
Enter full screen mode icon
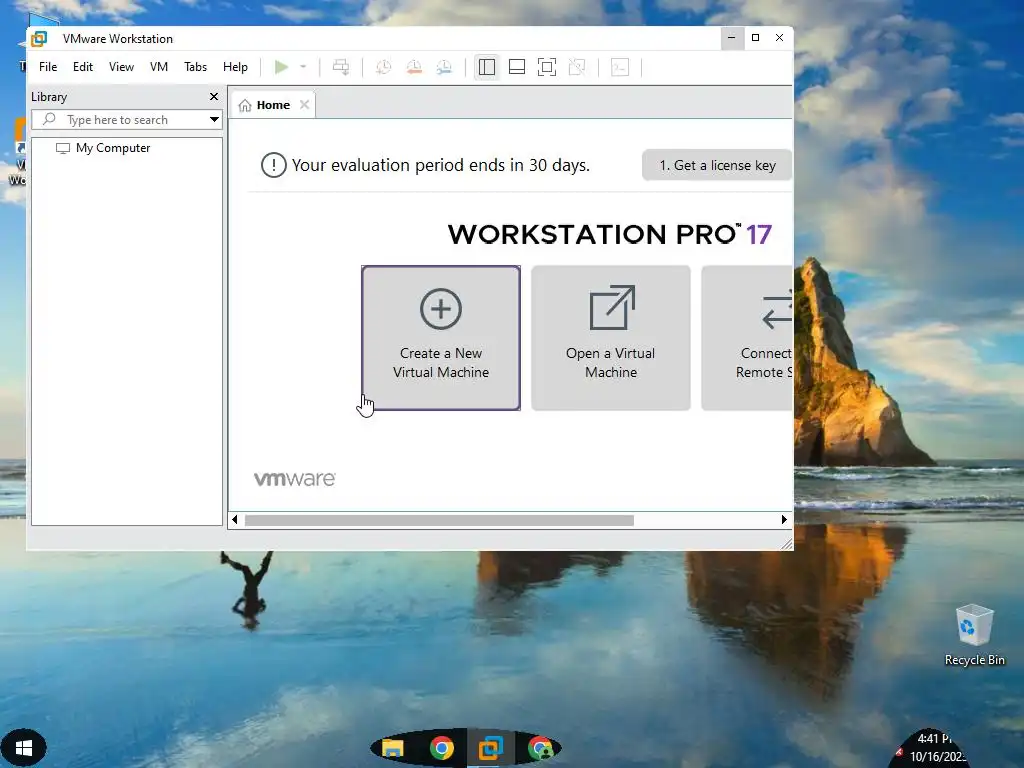[x=547, y=67]
